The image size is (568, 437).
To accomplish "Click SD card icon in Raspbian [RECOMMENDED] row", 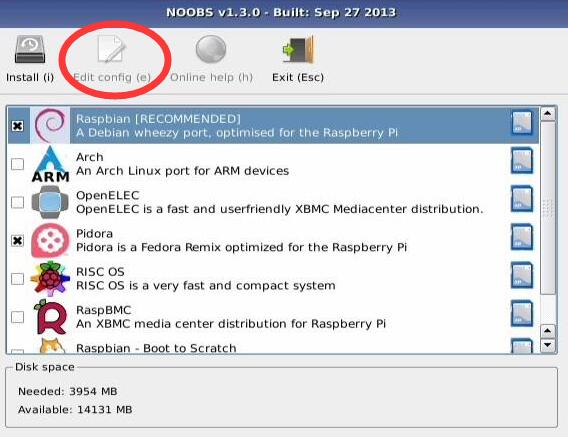I will pos(522,123).
